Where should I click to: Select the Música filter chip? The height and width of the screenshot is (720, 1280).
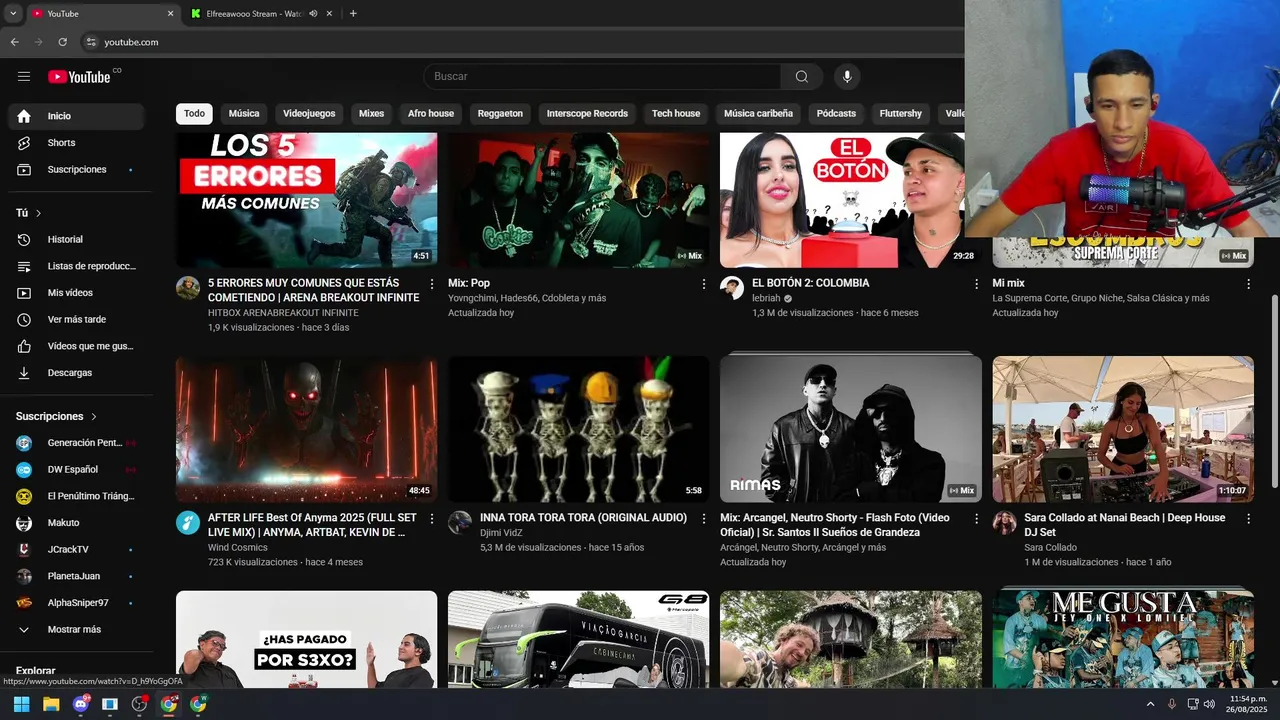point(244,114)
